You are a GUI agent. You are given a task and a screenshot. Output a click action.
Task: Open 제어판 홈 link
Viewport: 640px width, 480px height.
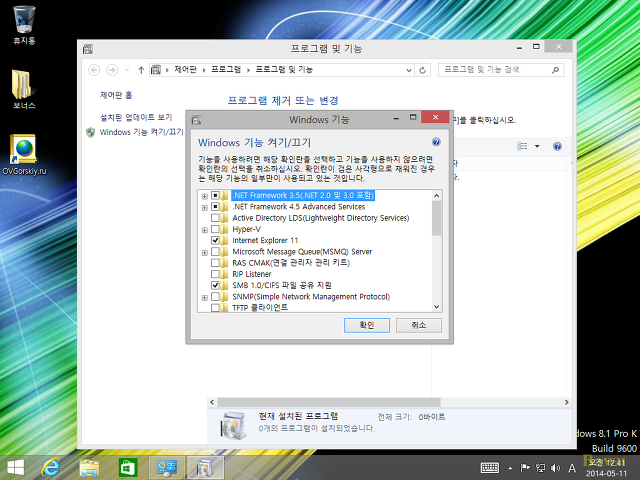pos(116,95)
